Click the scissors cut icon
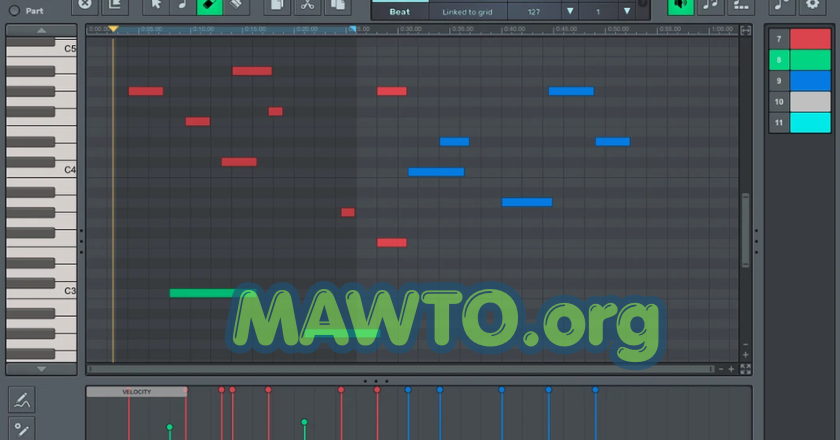The image size is (840, 440). (x=307, y=5)
